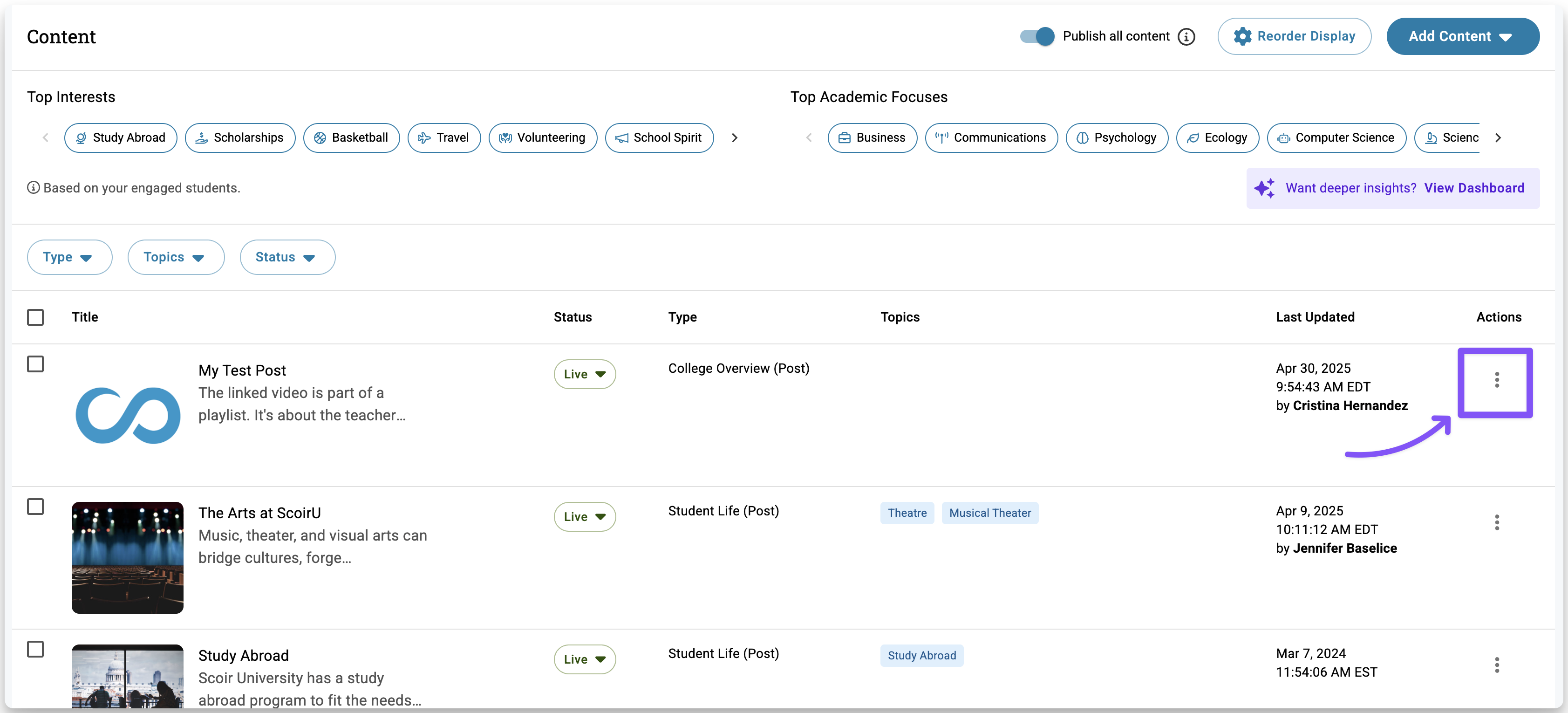This screenshot has height=713, width=1568.
Task: Open actions menu for The Arts at ScoirU
Action: click(x=1496, y=522)
